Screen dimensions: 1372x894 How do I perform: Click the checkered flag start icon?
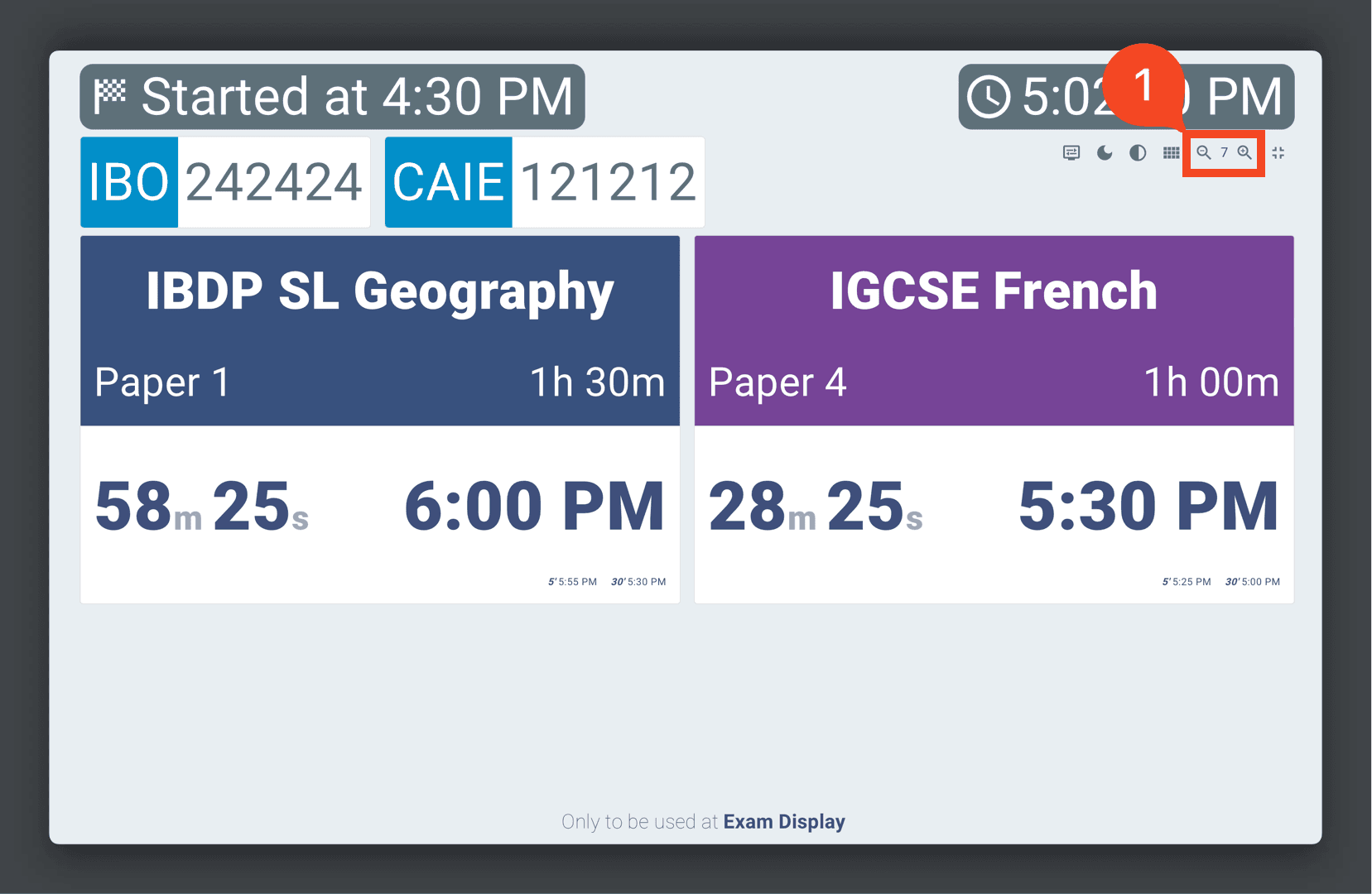pyautogui.click(x=109, y=96)
